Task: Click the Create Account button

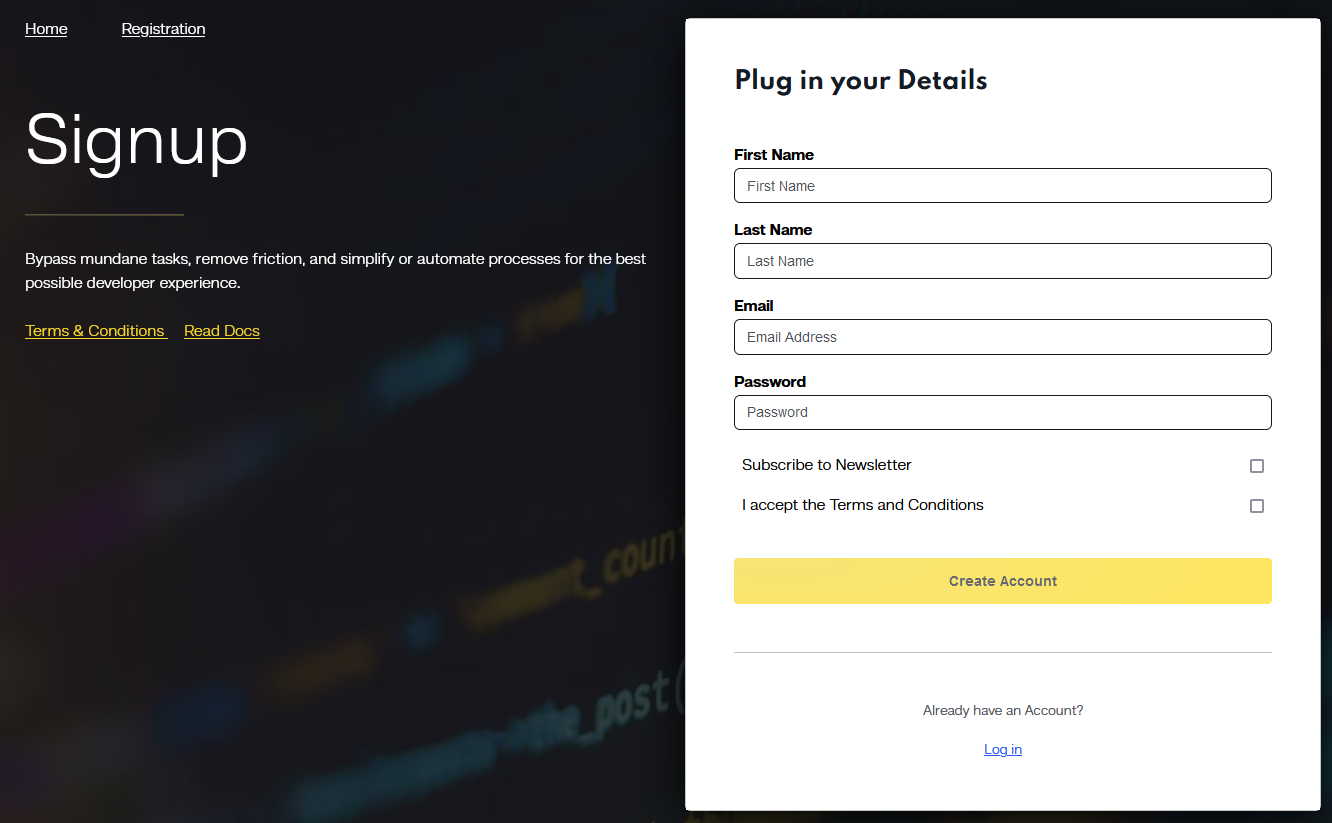Action: tap(1003, 581)
